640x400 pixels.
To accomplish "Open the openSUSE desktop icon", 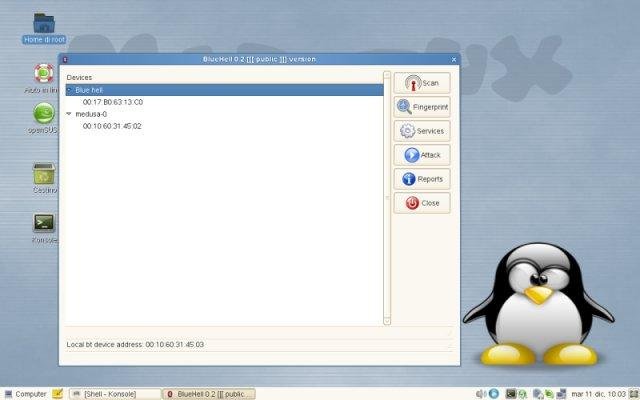I will [44, 113].
